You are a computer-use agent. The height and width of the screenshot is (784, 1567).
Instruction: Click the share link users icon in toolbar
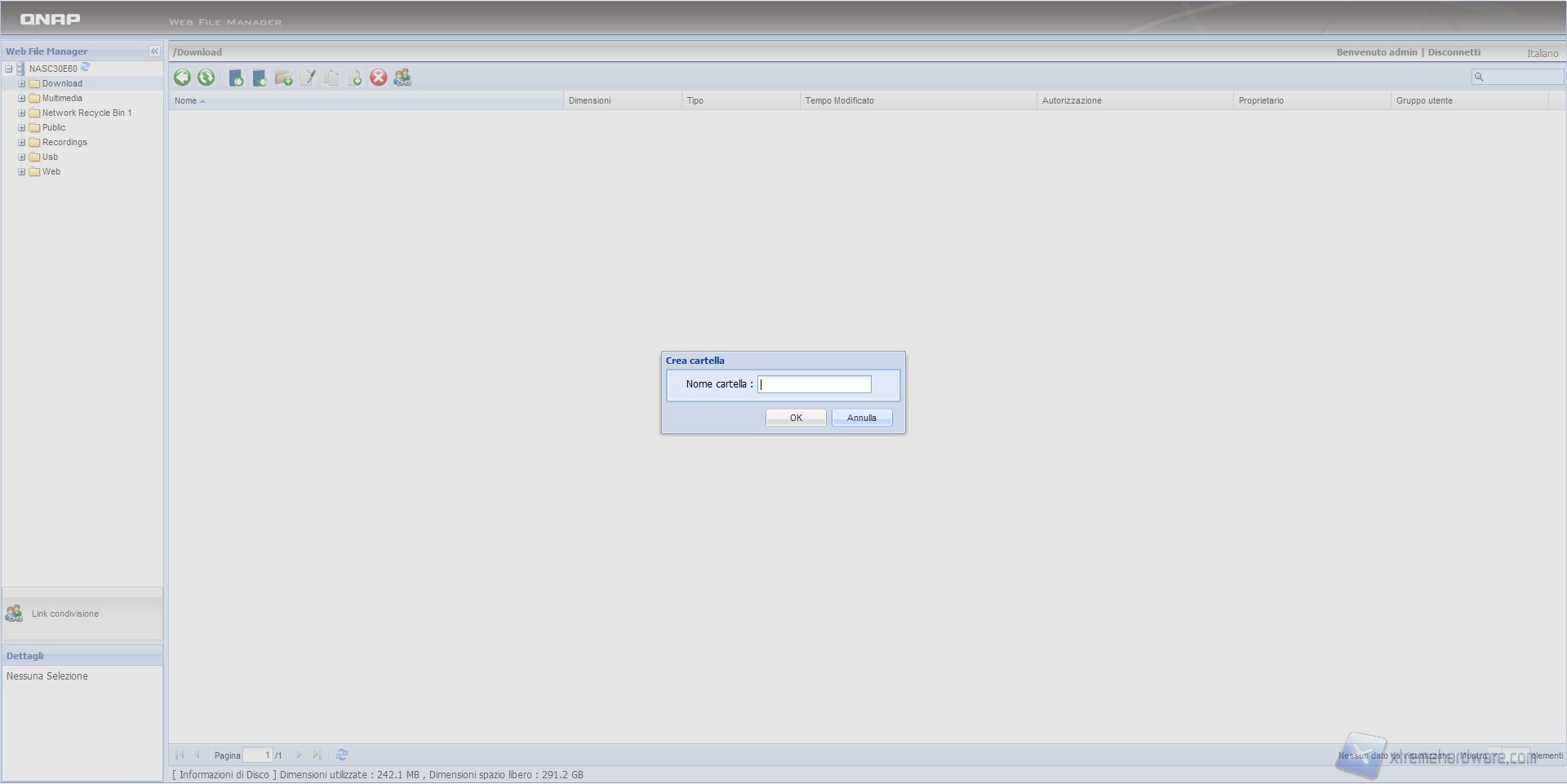point(402,78)
